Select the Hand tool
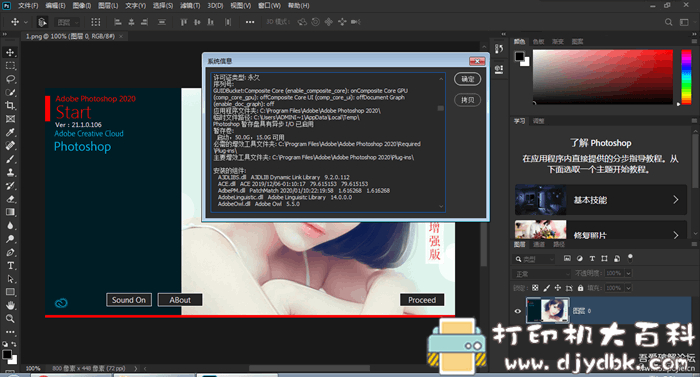 pos(10,306)
